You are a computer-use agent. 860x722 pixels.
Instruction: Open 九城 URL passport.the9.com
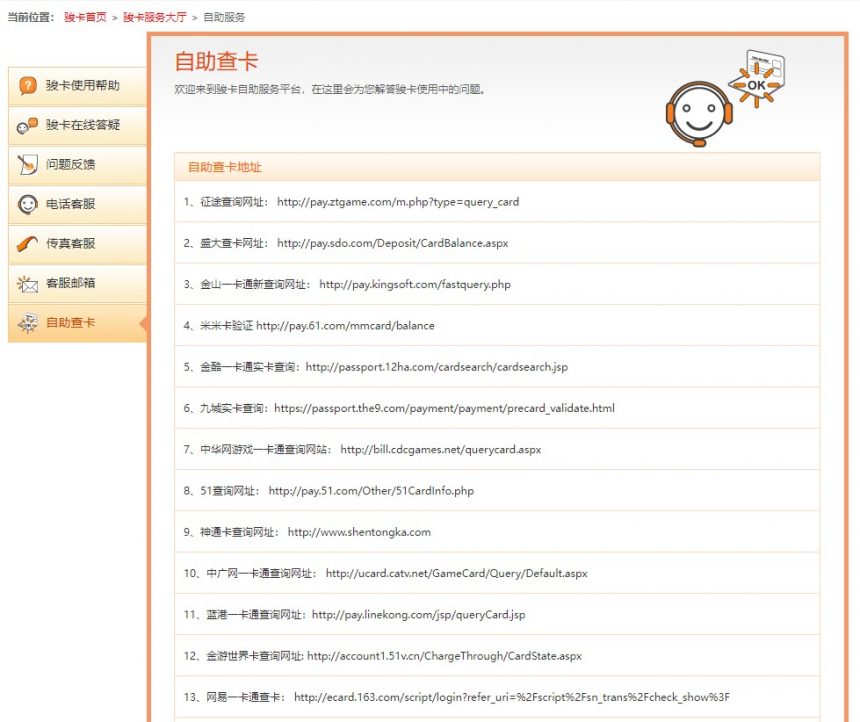click(444, 408)
